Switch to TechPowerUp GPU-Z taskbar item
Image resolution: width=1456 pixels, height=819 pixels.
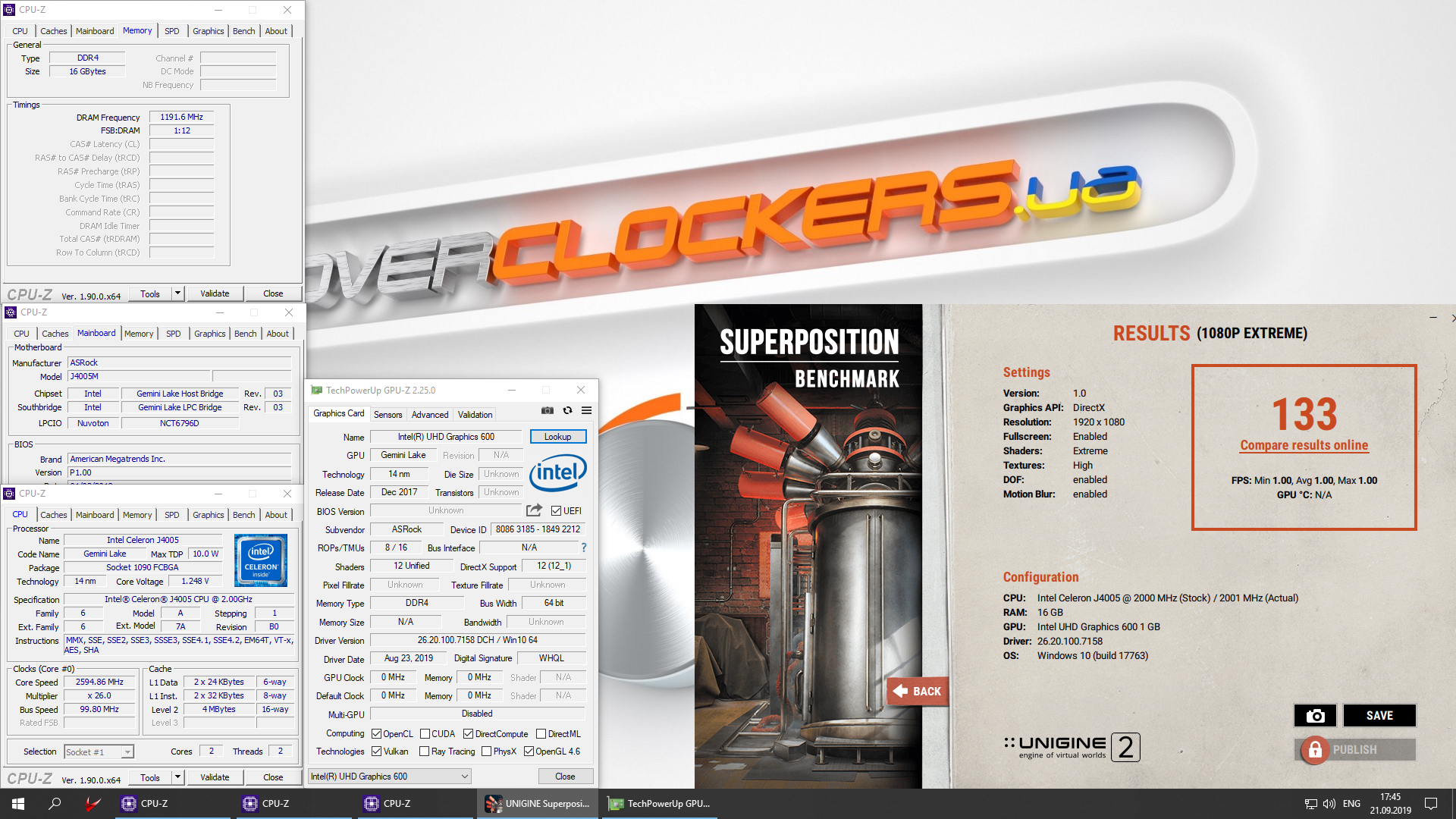click(660, 804)
